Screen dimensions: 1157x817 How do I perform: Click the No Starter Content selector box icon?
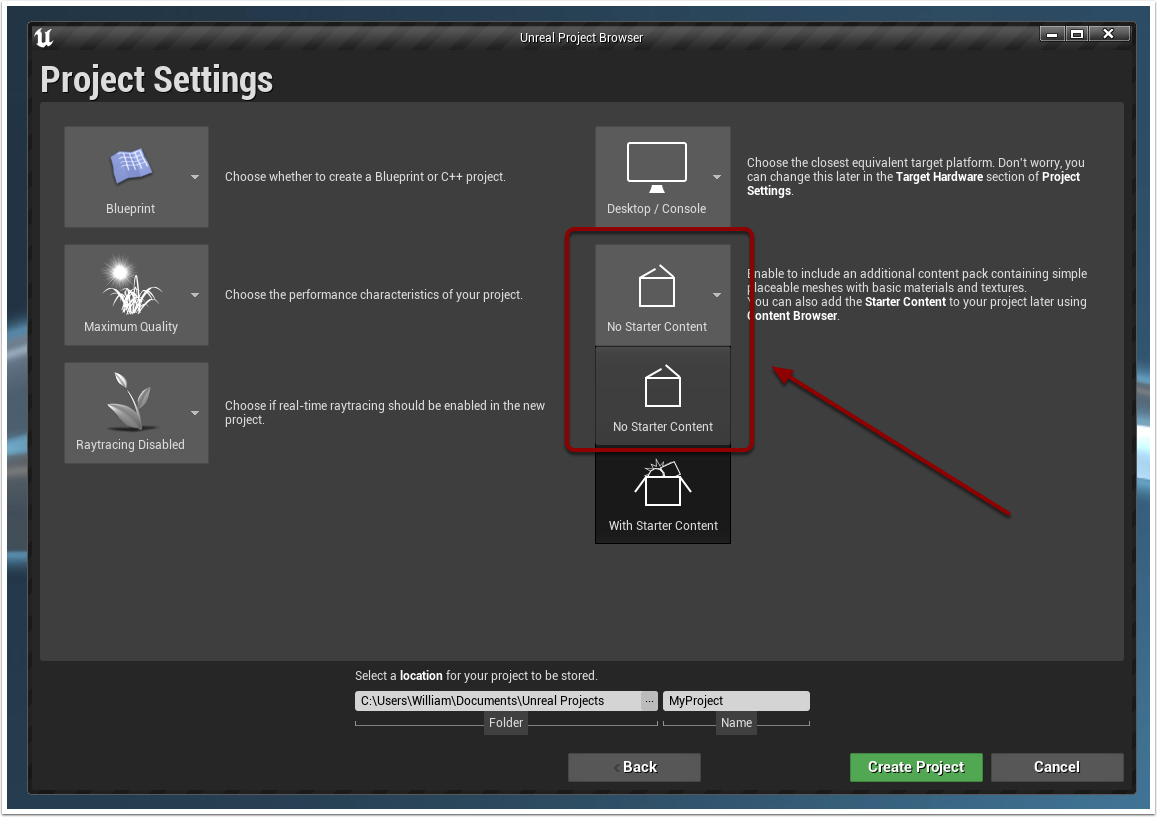pyautogui.click(x=657, y=285)
